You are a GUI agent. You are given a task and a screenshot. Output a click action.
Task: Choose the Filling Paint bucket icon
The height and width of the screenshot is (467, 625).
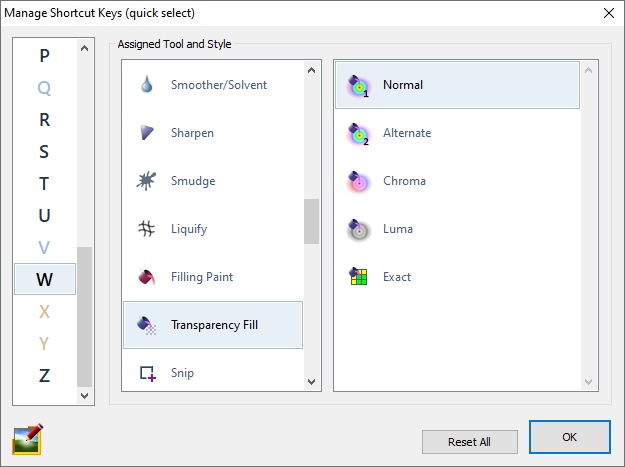click(x=147, y=277)
